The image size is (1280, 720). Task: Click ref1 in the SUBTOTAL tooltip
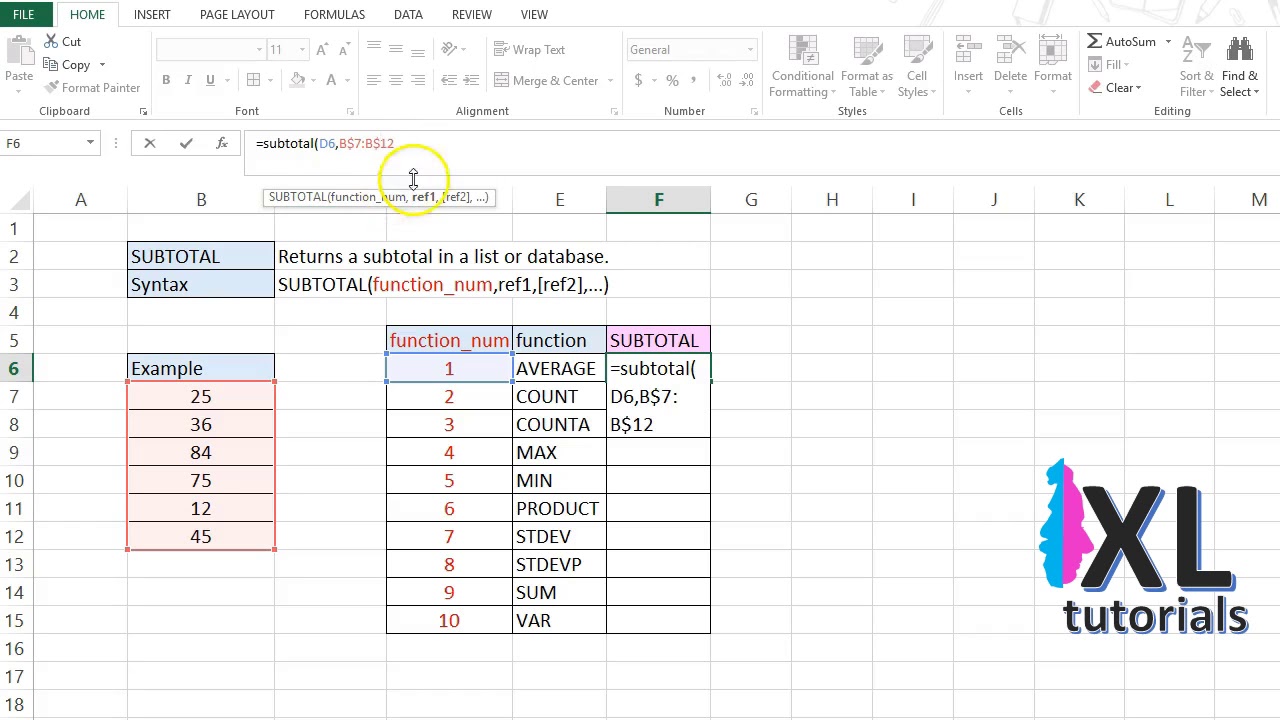(x=423, y=197)
